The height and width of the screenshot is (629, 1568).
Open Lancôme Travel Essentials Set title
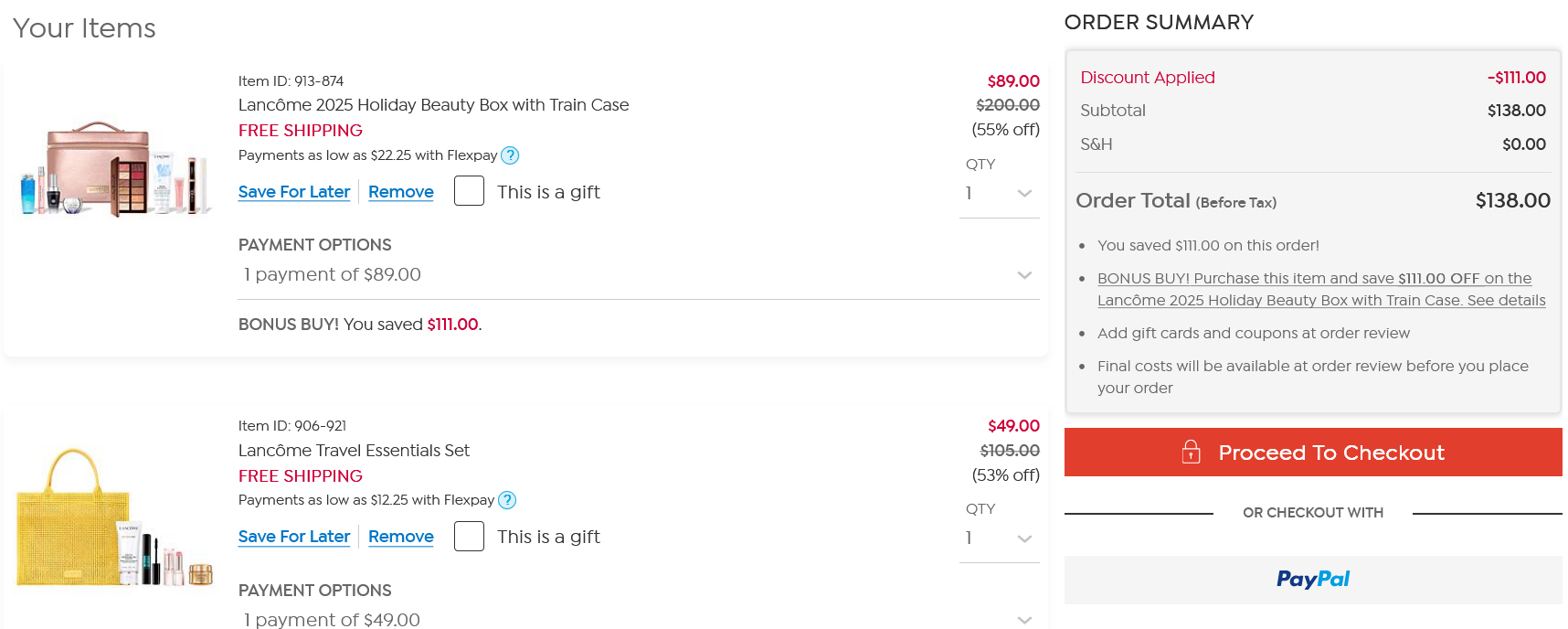click(354, 451)
